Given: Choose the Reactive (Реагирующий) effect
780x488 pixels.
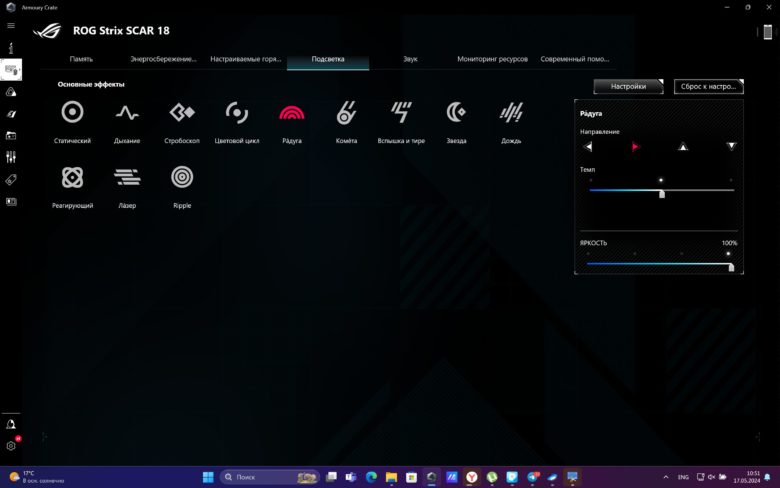Looking at the screenshot, I should point(72,177).
